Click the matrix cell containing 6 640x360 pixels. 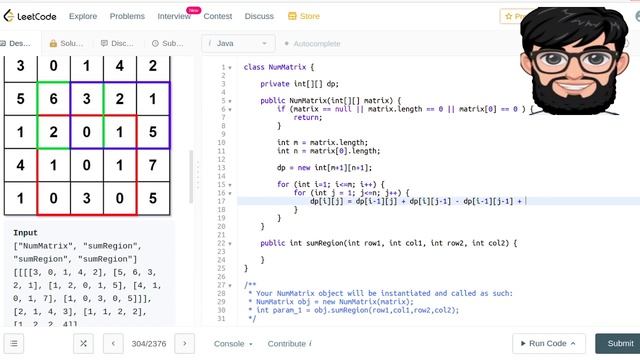coord(53,99)
